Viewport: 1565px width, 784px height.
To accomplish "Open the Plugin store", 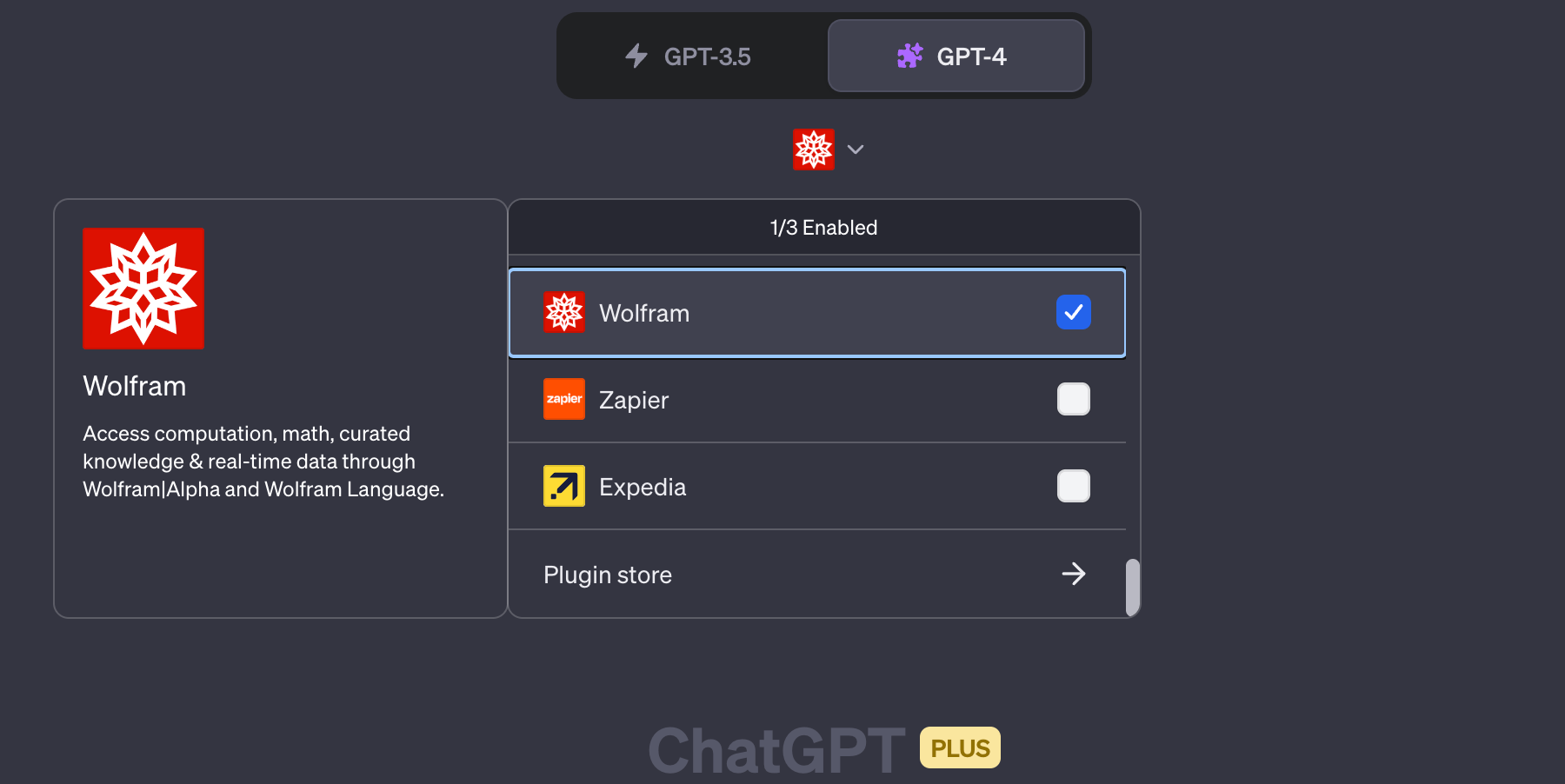I will [x=609, y=575].
